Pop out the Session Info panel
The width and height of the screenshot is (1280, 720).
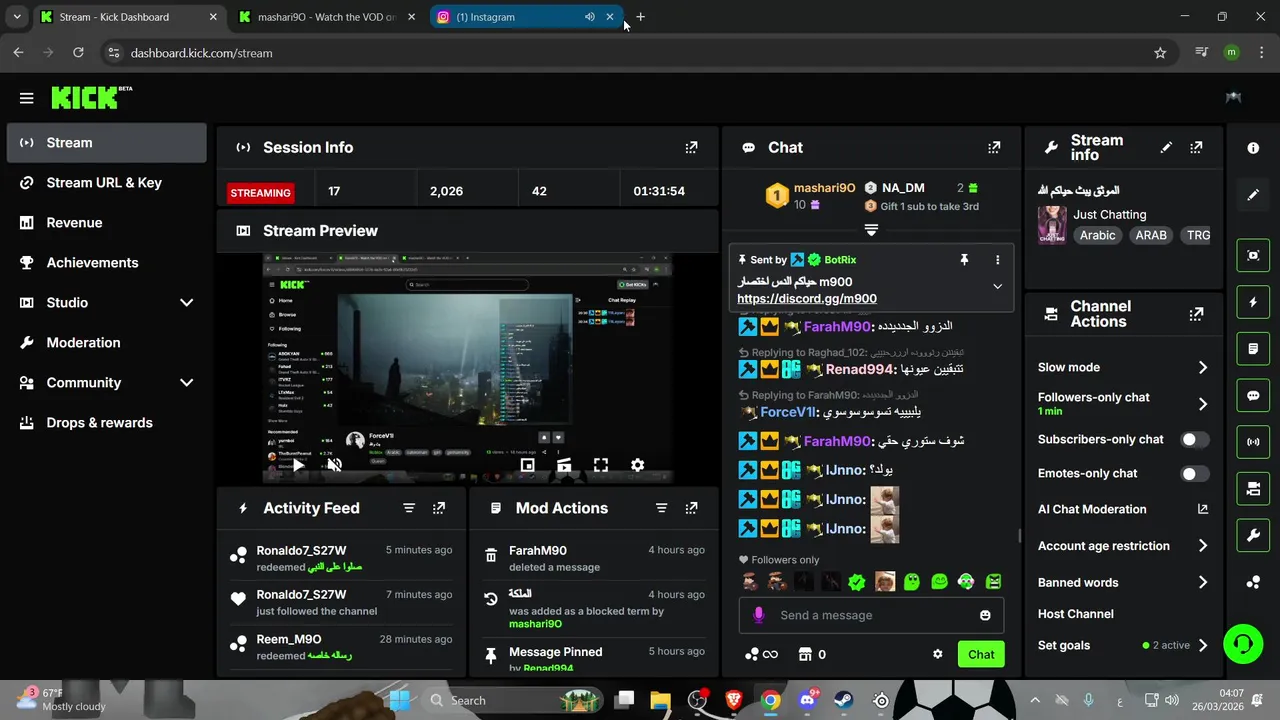pos(691,147)
